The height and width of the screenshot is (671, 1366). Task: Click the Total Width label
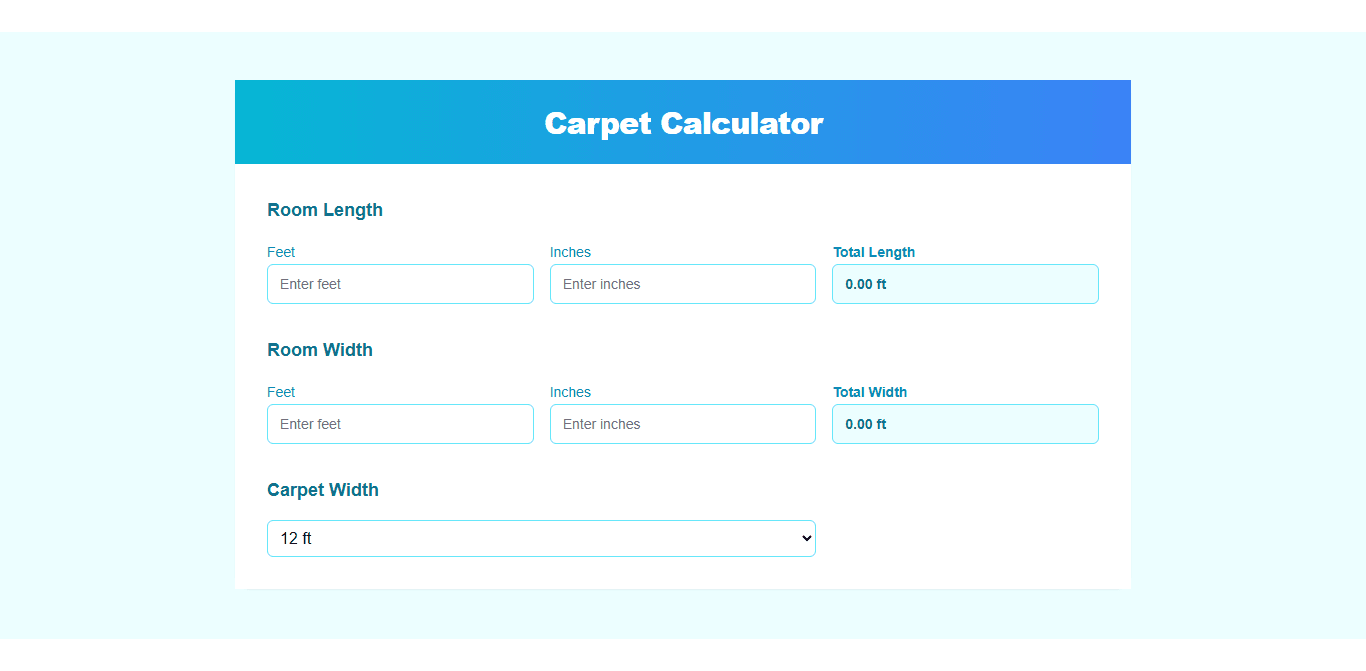coord(870,392)
